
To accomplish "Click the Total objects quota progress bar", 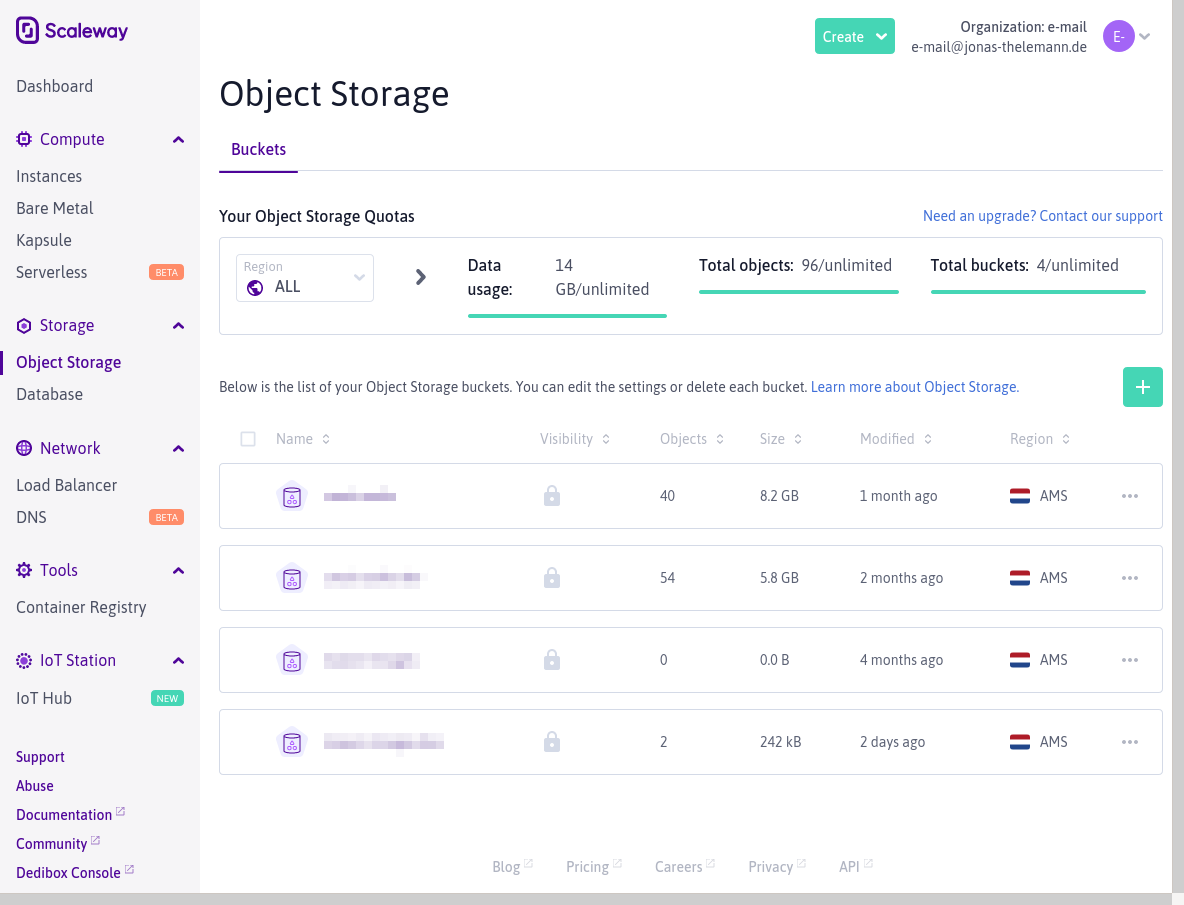I will click(799, 291).
